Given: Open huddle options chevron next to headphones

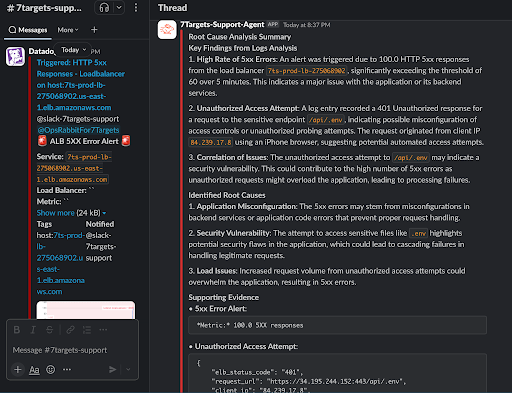Looking at the screenshot, I should (119, 8).
